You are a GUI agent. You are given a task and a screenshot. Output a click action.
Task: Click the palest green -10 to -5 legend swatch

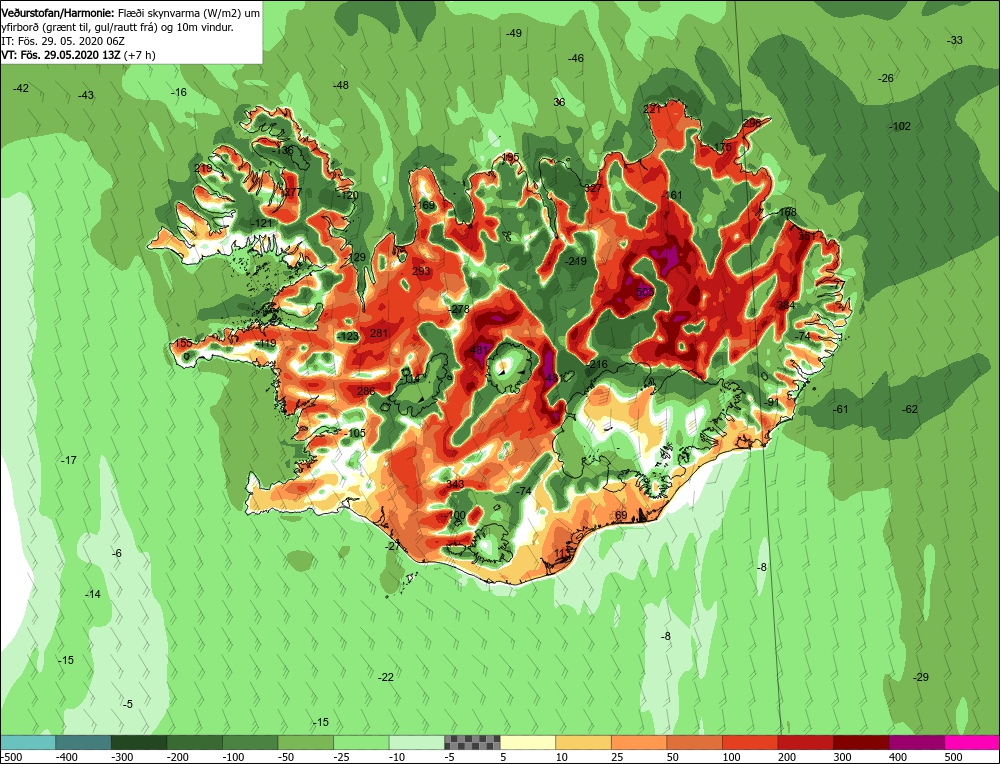coord(416,742)
